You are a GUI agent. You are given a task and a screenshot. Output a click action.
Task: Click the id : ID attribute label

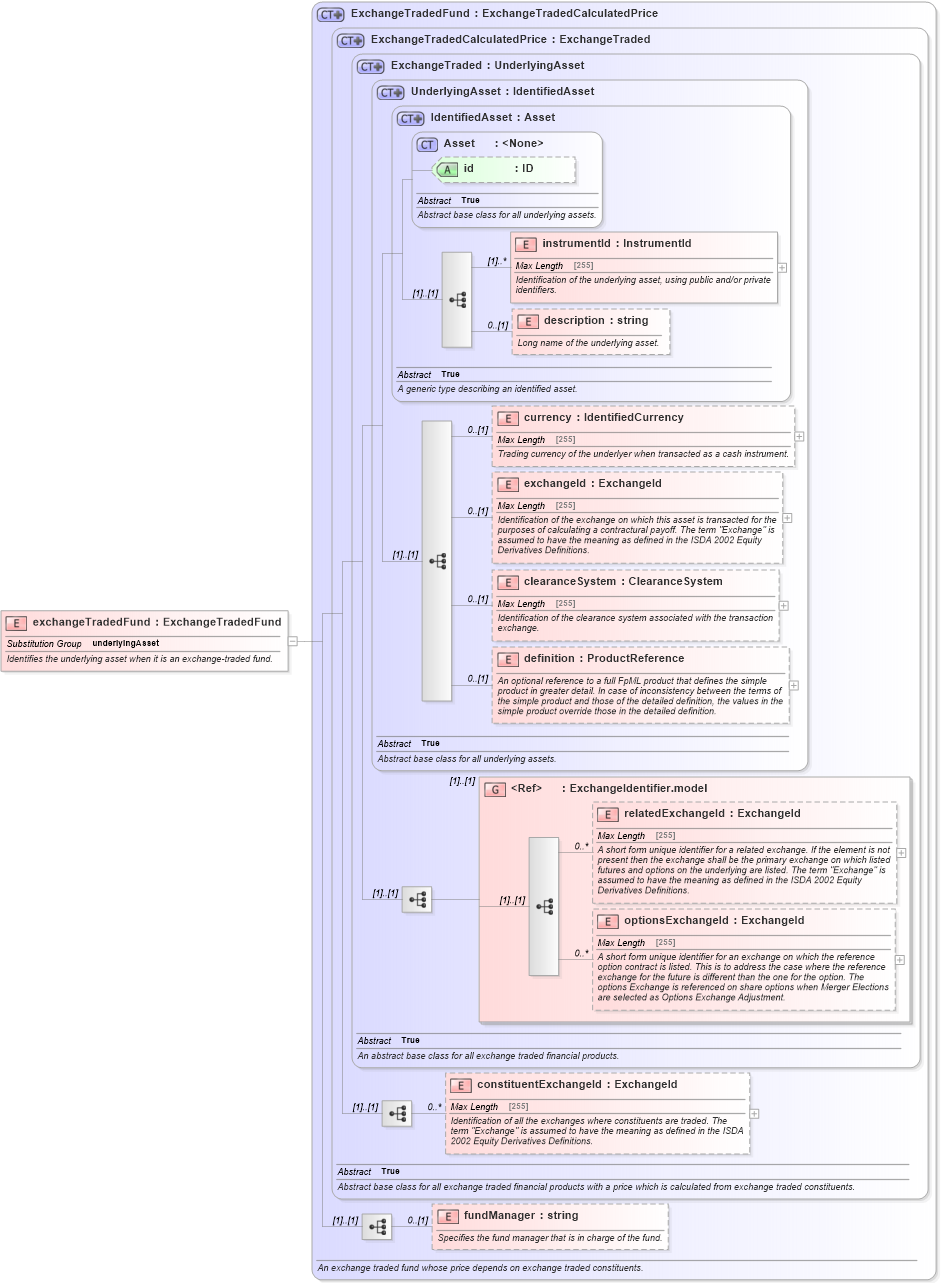coord(498,170)
